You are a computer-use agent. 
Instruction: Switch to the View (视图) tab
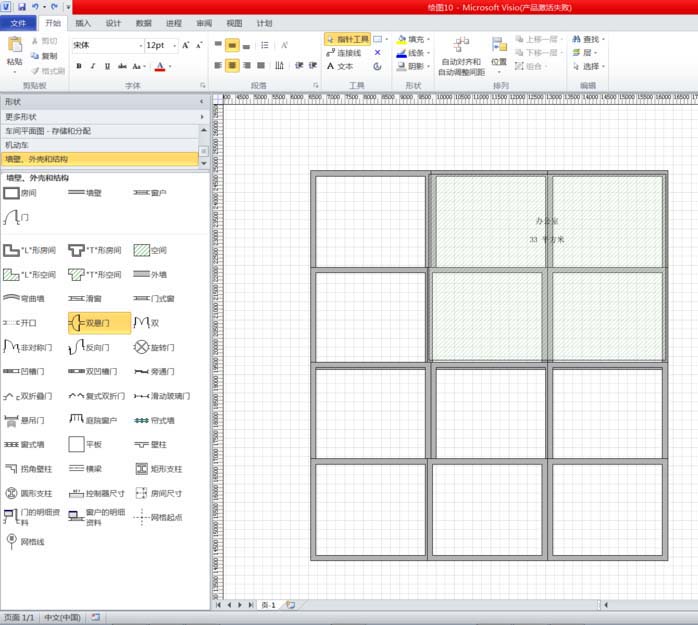coord(234,23)
